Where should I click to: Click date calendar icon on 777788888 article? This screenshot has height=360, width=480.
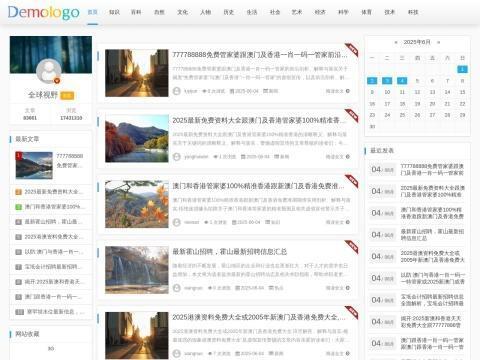point(232,91)
